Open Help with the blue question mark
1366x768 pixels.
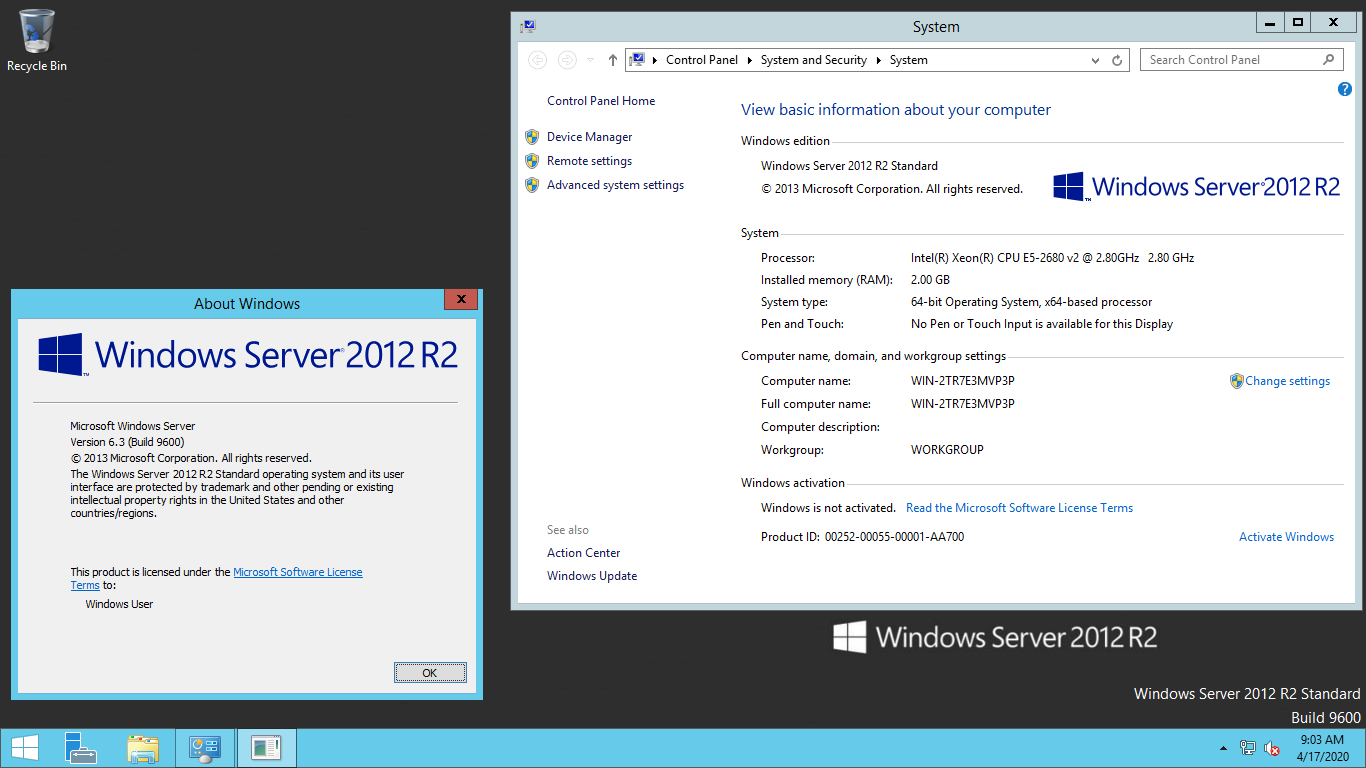(x=1345, y=89)
